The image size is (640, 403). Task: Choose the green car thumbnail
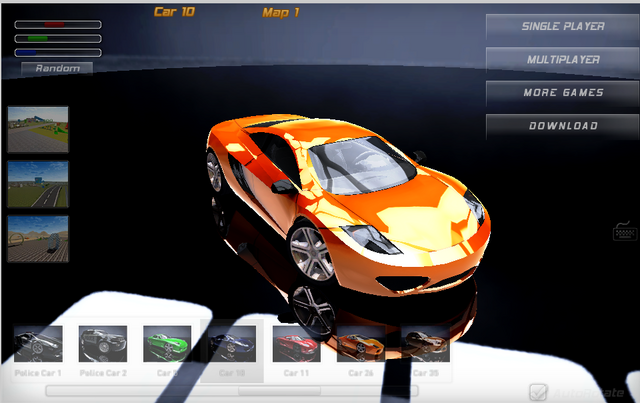click(167, 344)
